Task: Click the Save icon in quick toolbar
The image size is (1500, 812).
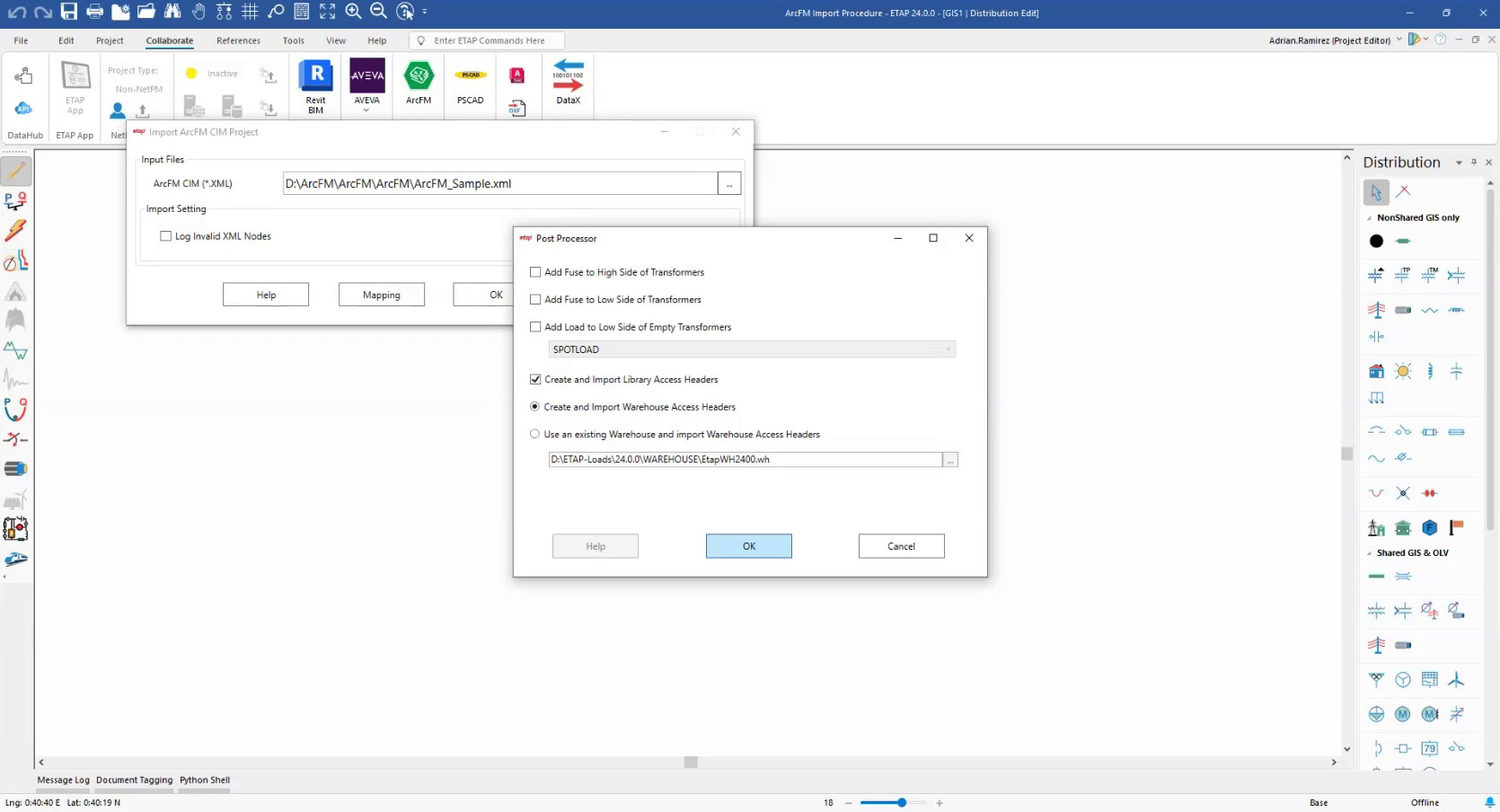Action: click(69, 12)
